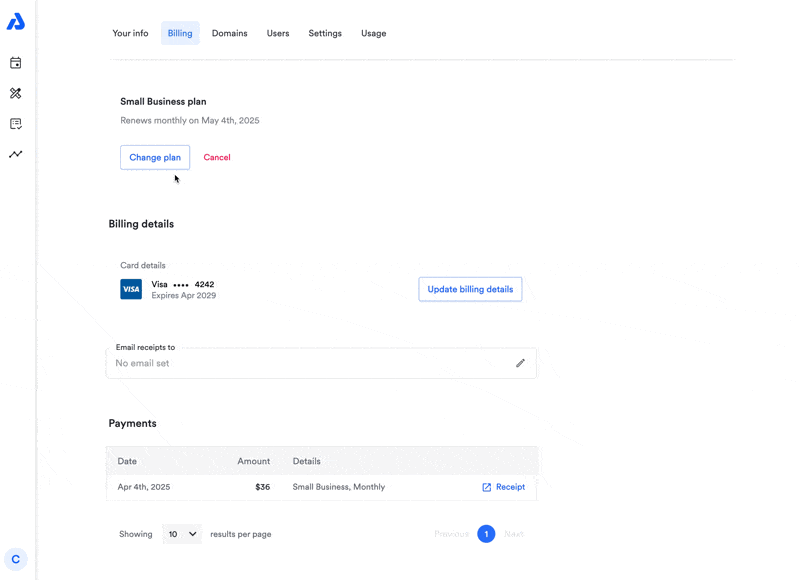Click the external-link icon beside Receipt
800x580 pixels.
click(487, 487)
